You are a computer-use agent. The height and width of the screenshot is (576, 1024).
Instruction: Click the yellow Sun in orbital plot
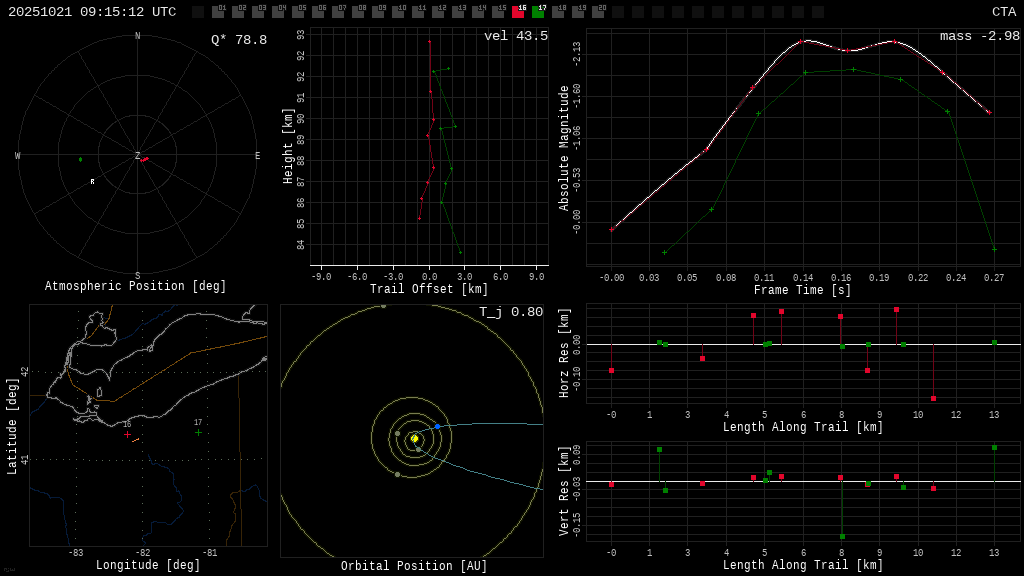414,438
